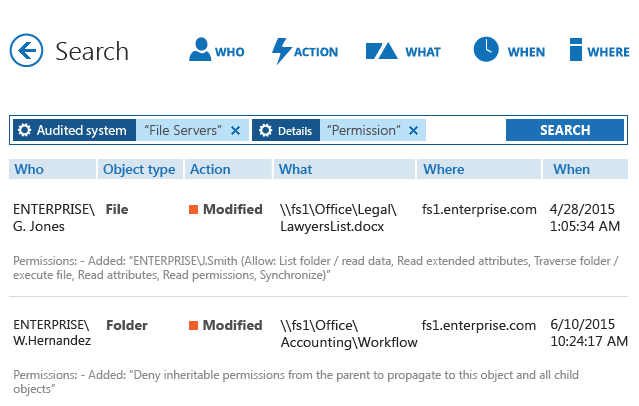Select the ACTION lightning bolt icon
The height and width of the screenshot is (406, 639).
283,50
